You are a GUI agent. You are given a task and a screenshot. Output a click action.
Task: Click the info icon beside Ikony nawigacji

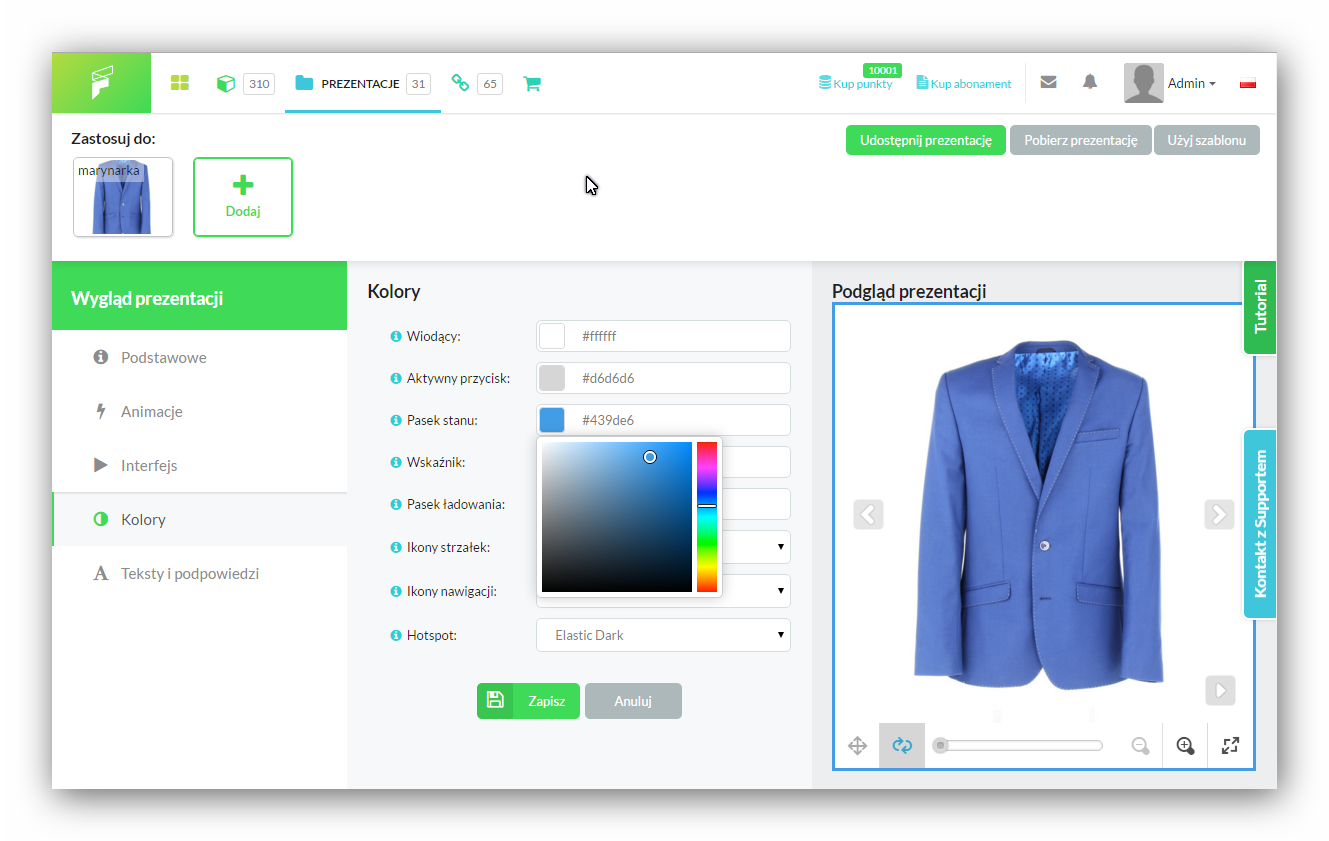coord(396,591)
